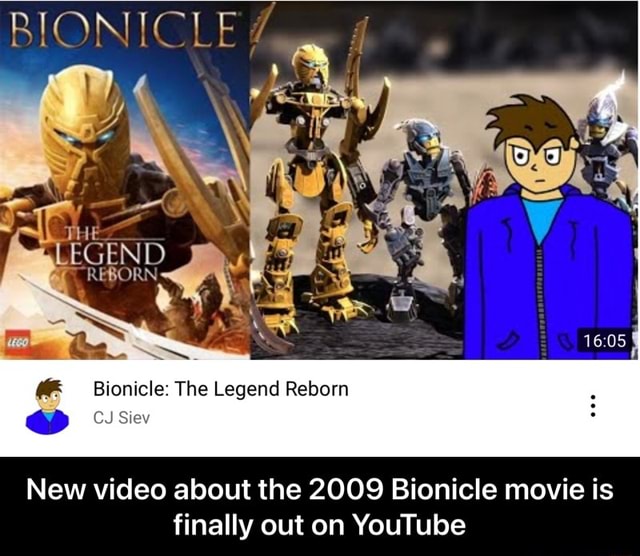Open the video titled Bionicle: The Legend Reborn

pos(221,389)
